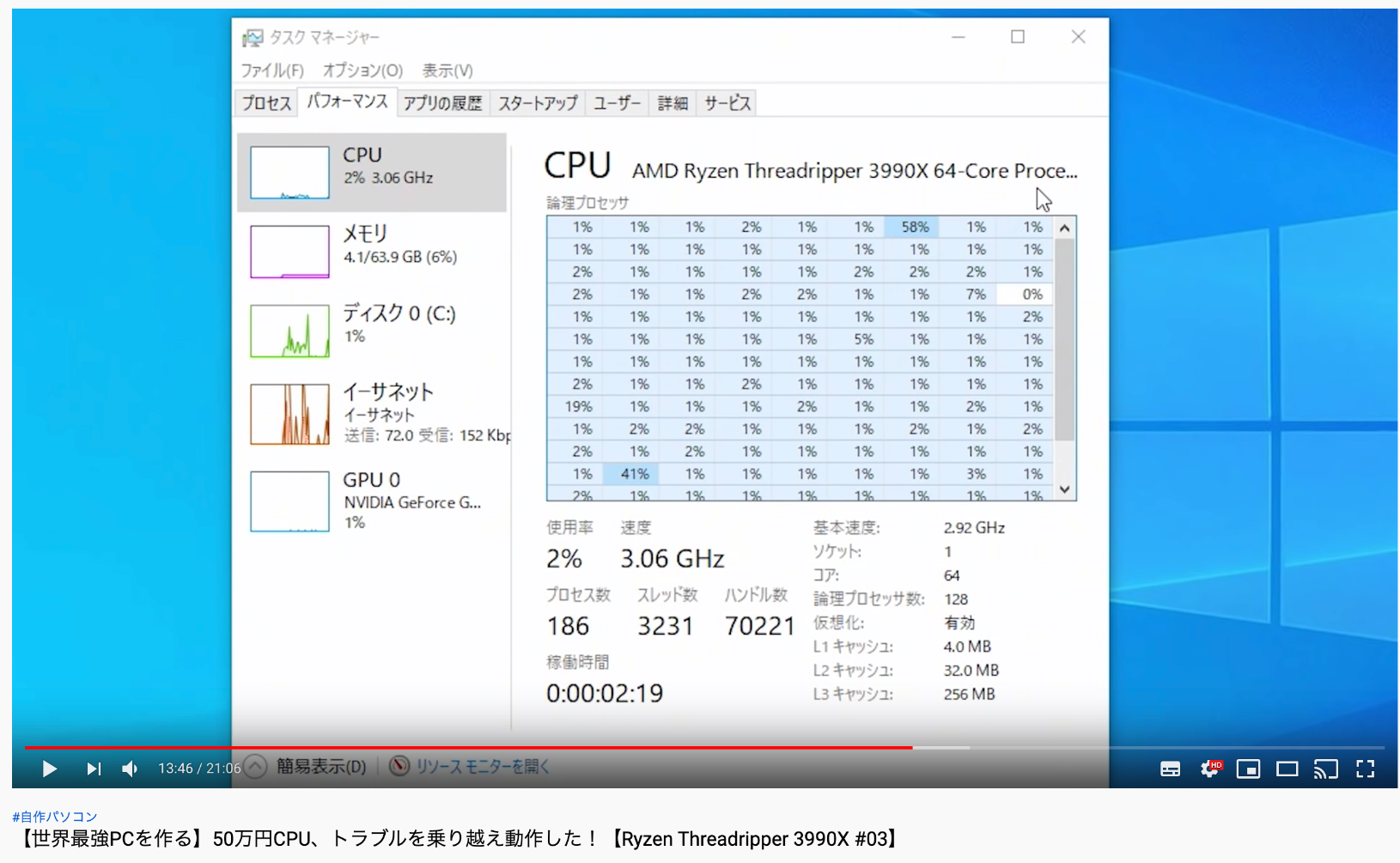Click the resource monitor icon
The width and height of the screenshot is (1400, 863).
[399, 765]
